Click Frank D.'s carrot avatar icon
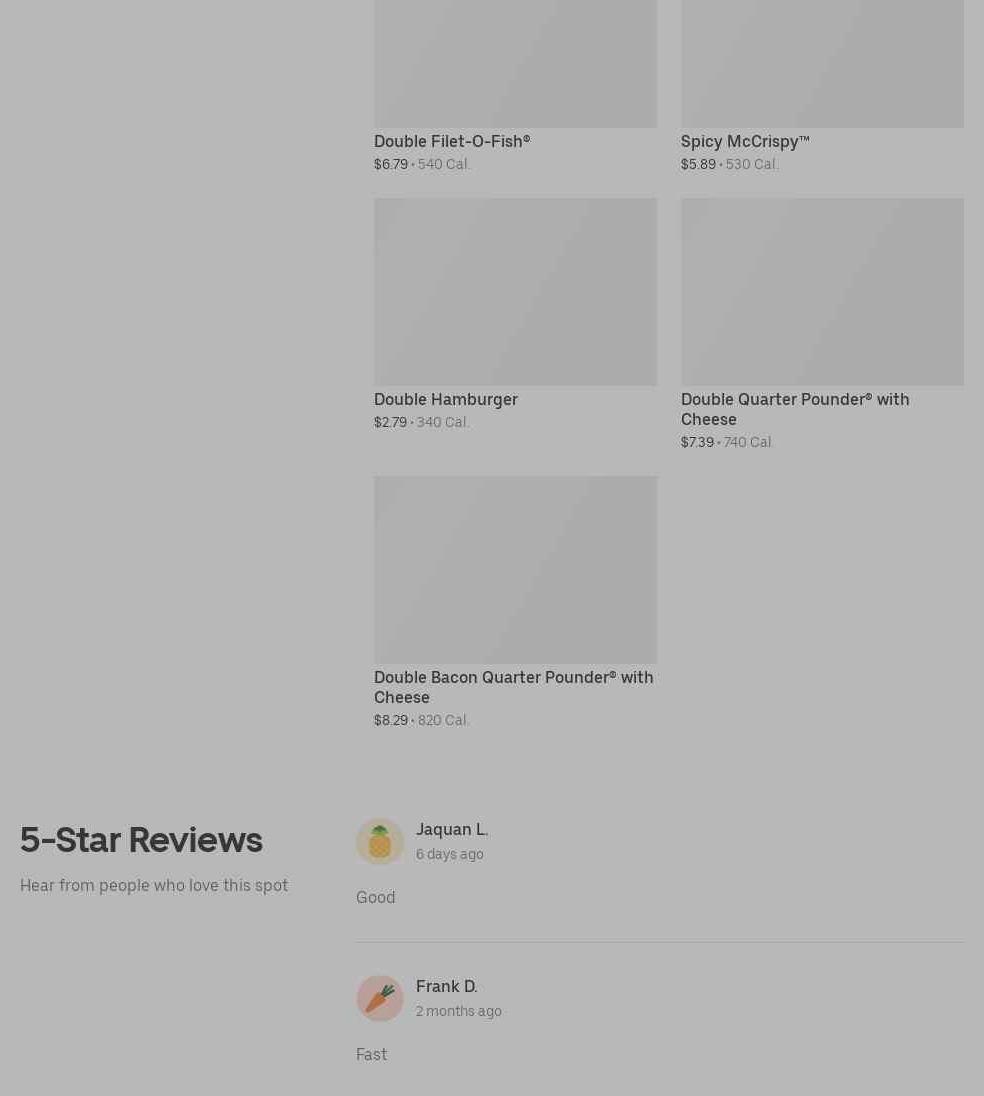This screenshot has width=984, height=1096. 379,999
